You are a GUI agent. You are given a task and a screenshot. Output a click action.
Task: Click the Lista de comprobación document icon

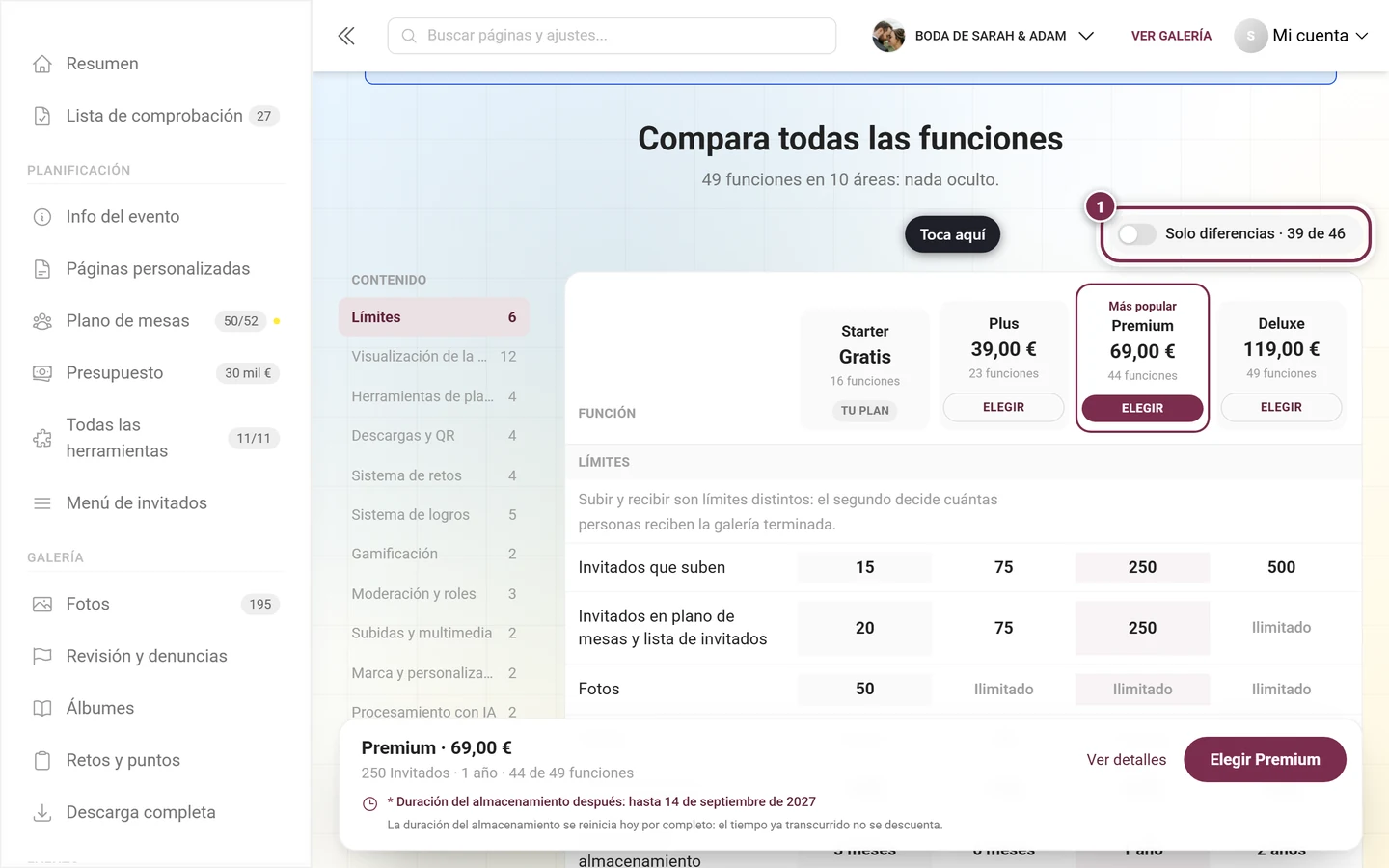(x=42, y=116)
